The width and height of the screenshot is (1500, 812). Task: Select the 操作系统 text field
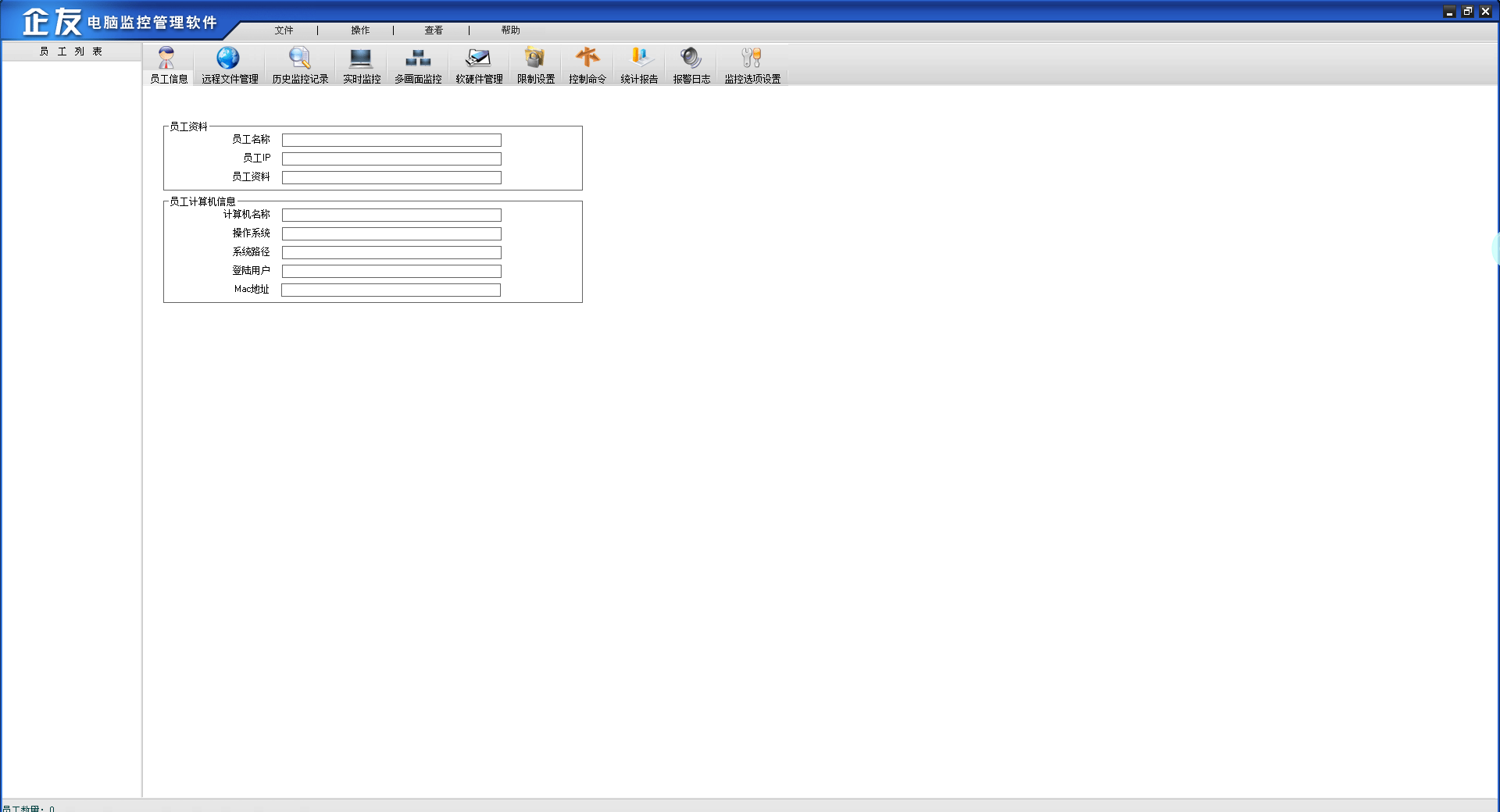point(391,233)
